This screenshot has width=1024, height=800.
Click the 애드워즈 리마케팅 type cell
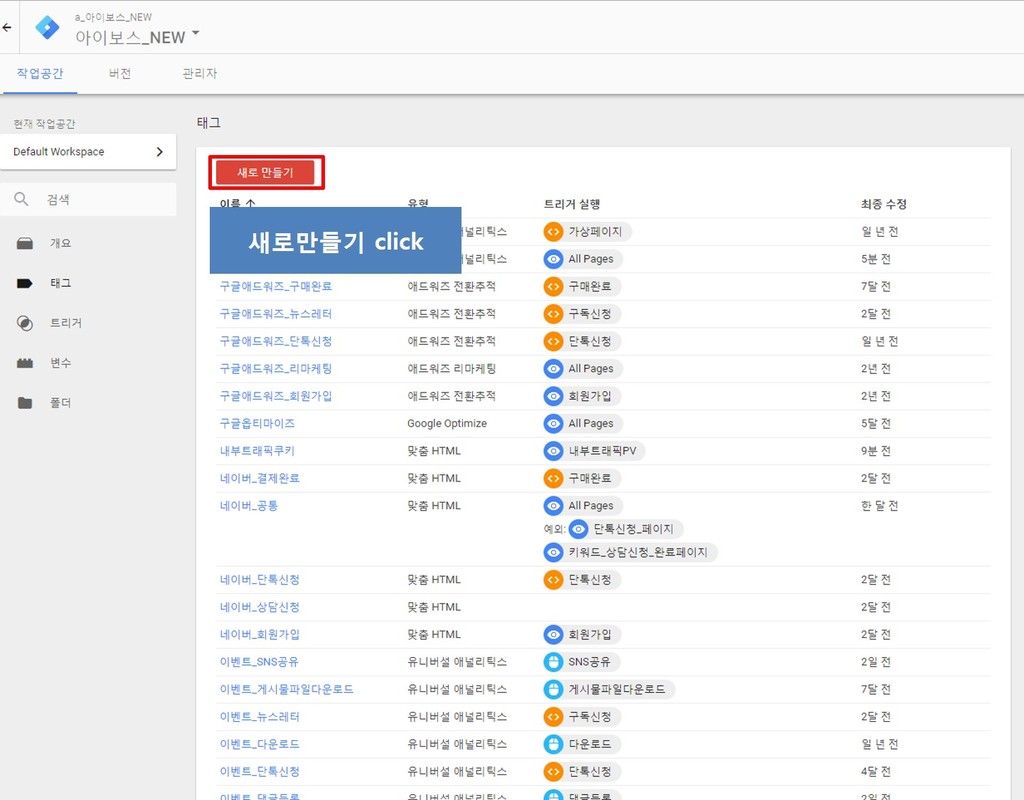click(451, 368)
